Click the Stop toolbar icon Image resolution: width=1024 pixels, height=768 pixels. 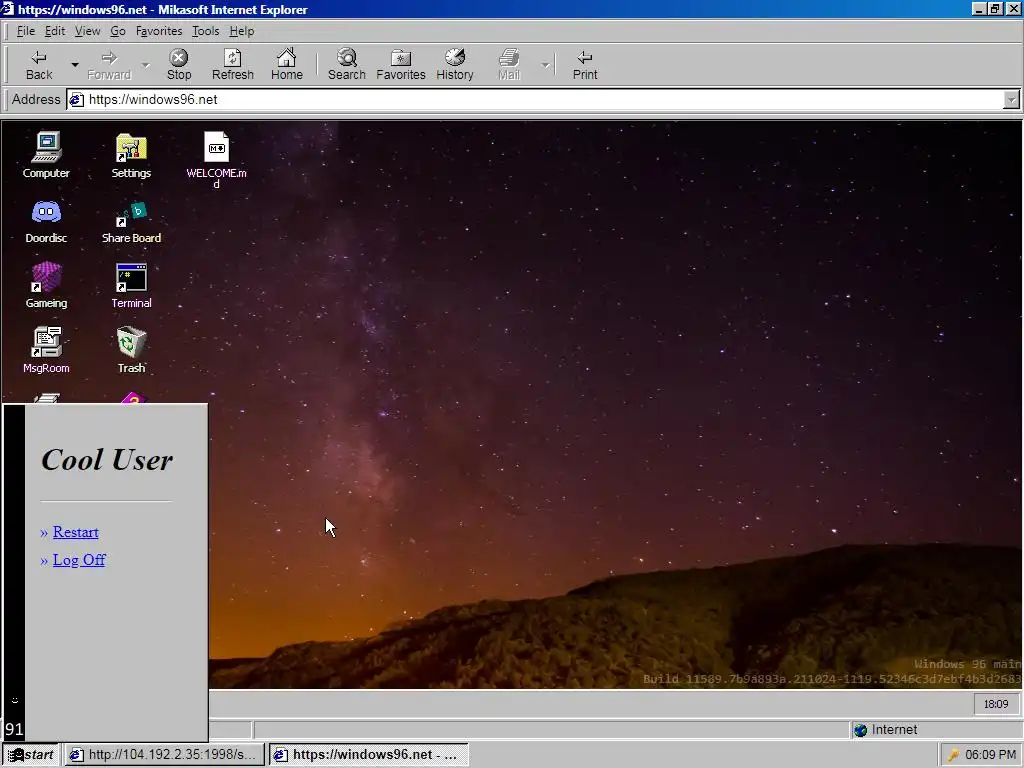click(178, 65)
